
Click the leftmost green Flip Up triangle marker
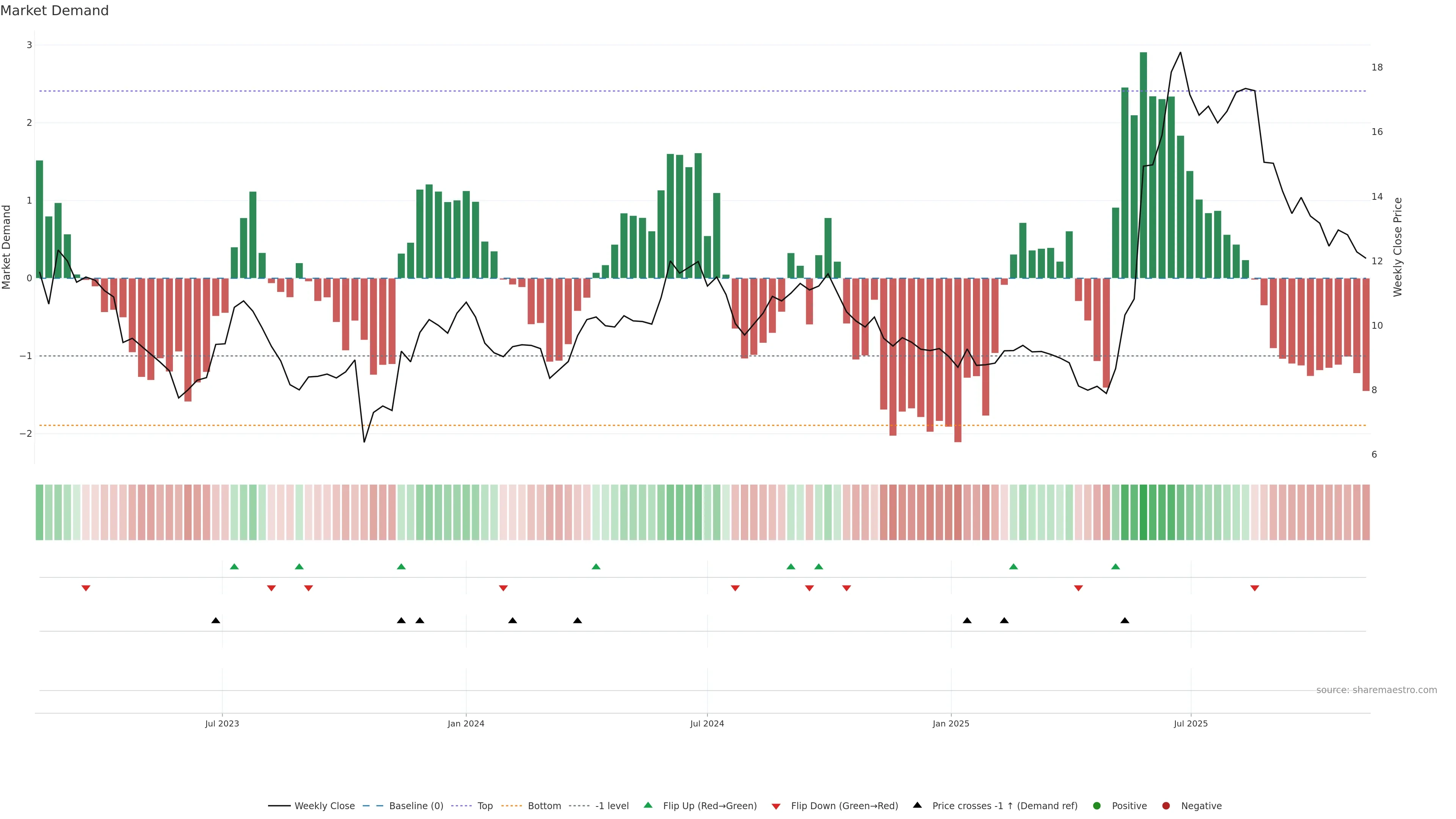point(234,567)
